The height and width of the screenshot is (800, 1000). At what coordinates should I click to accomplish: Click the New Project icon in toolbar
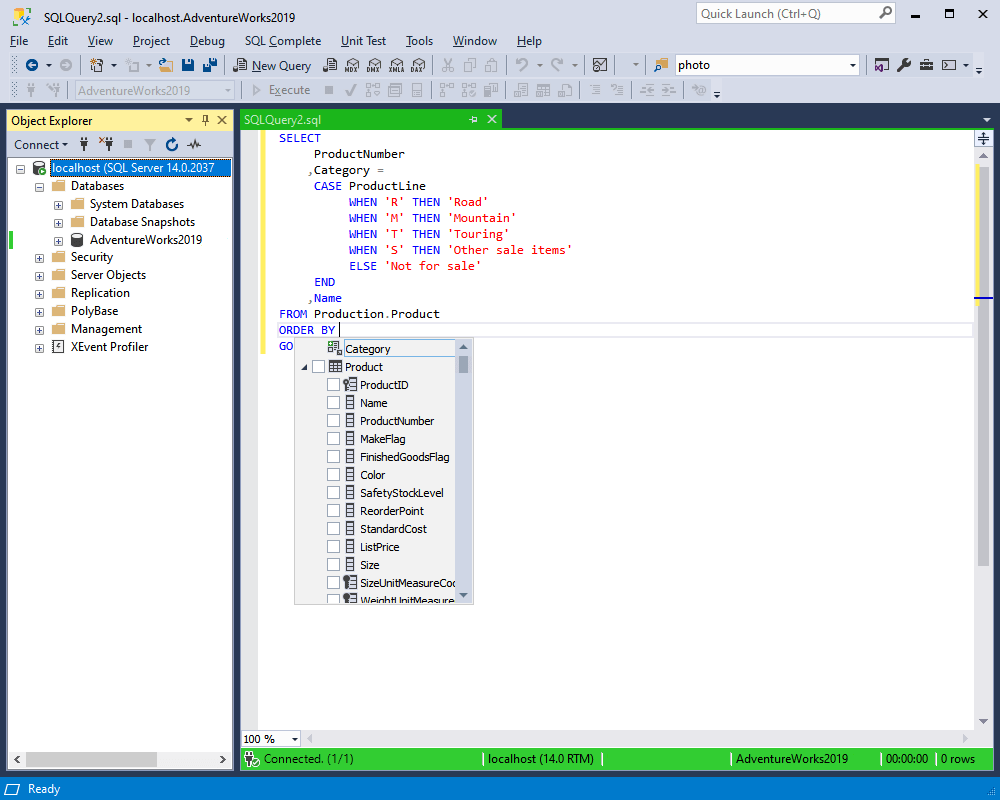coord(97,65)
